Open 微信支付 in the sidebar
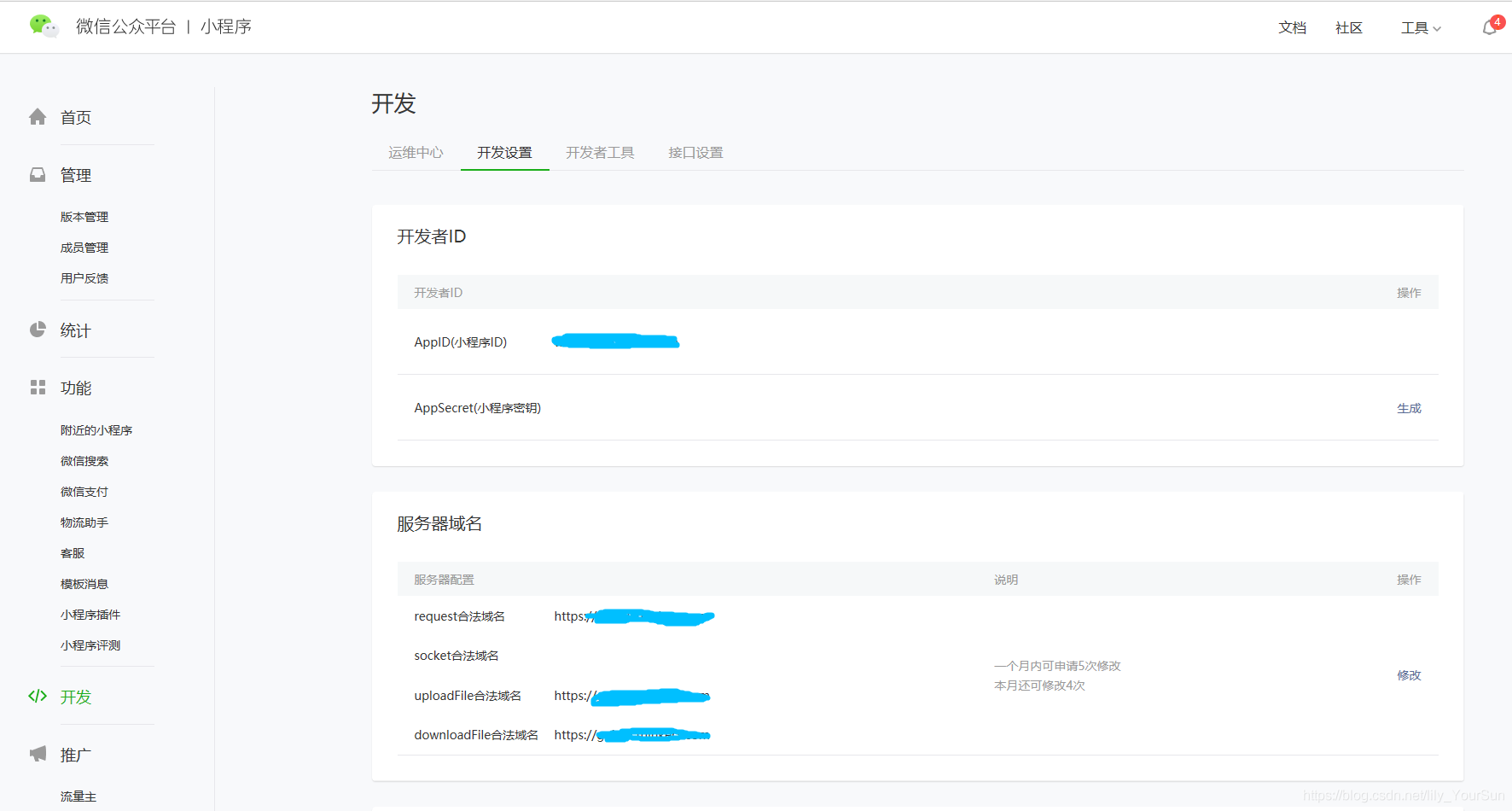Screen dimensions: 1512x811 84,491
